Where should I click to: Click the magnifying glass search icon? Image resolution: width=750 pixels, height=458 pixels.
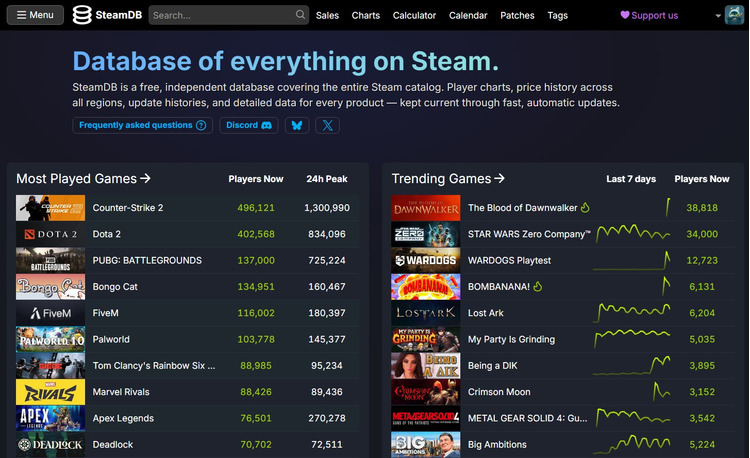coord(300,15)
